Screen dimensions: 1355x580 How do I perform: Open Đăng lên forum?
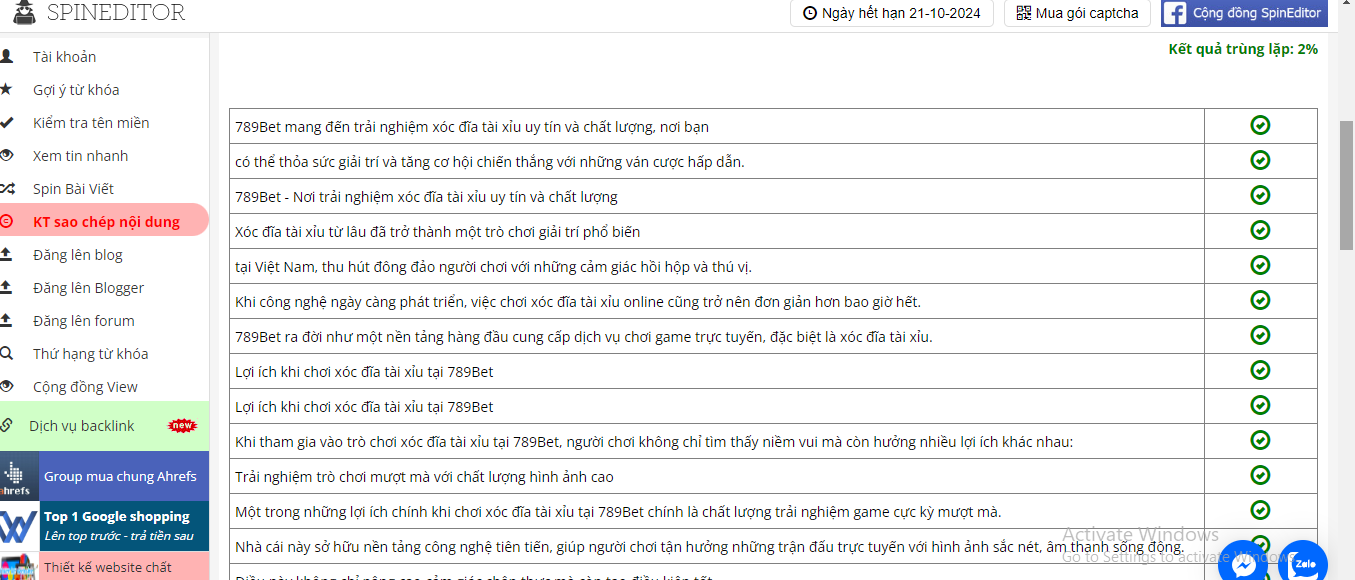[84, 321]
